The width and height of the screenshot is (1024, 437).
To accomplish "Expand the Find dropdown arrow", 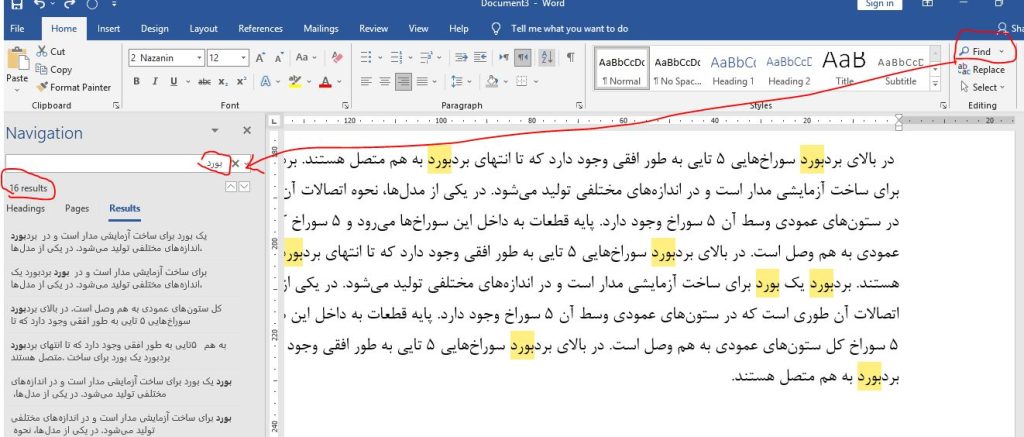I will pos(1002,50).
